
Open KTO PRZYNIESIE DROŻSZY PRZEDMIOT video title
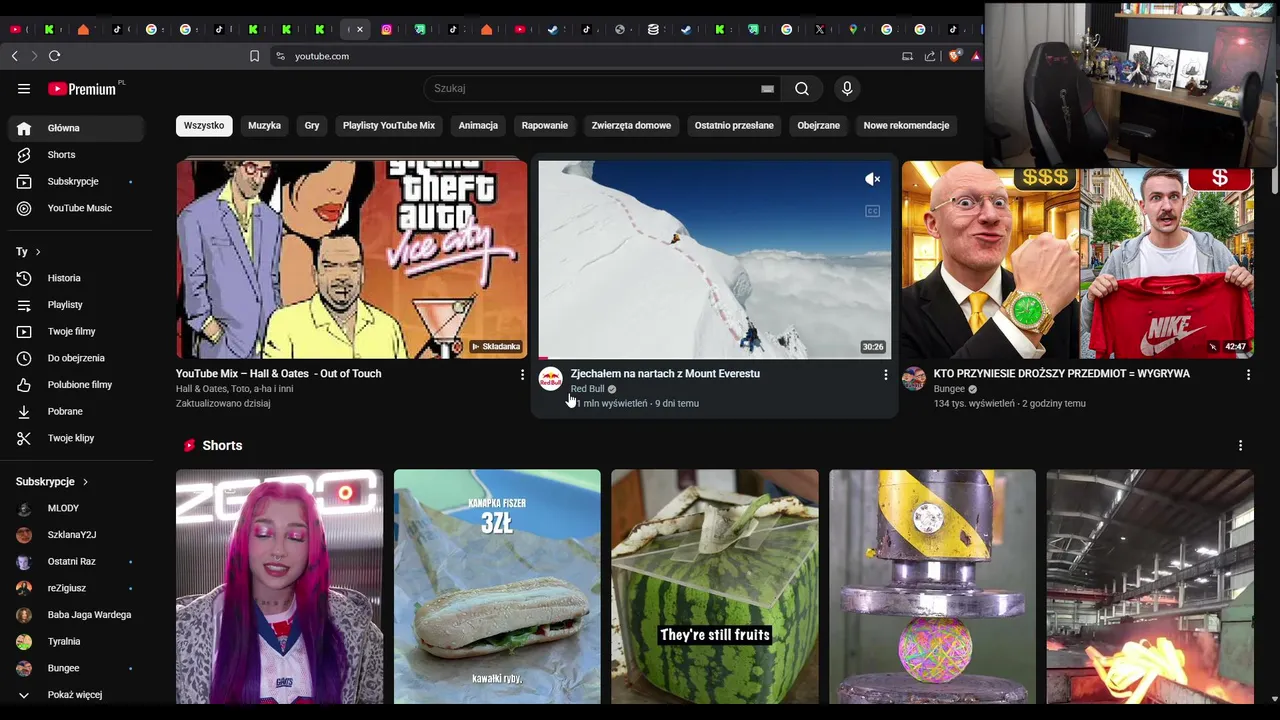pos(1061,374)
